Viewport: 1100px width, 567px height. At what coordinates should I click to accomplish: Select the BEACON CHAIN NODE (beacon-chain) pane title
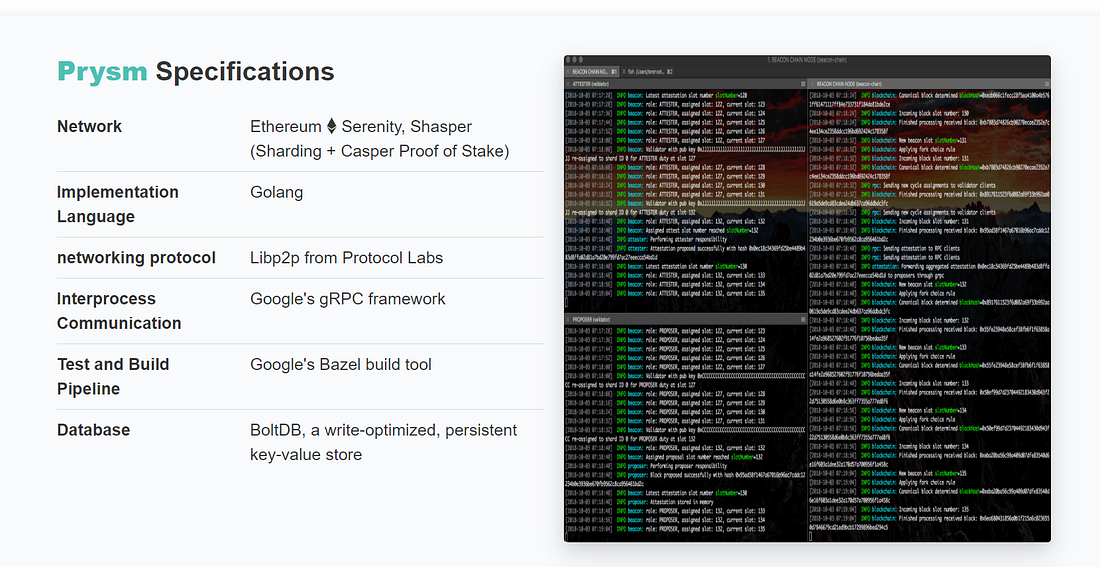click(849, 84)
